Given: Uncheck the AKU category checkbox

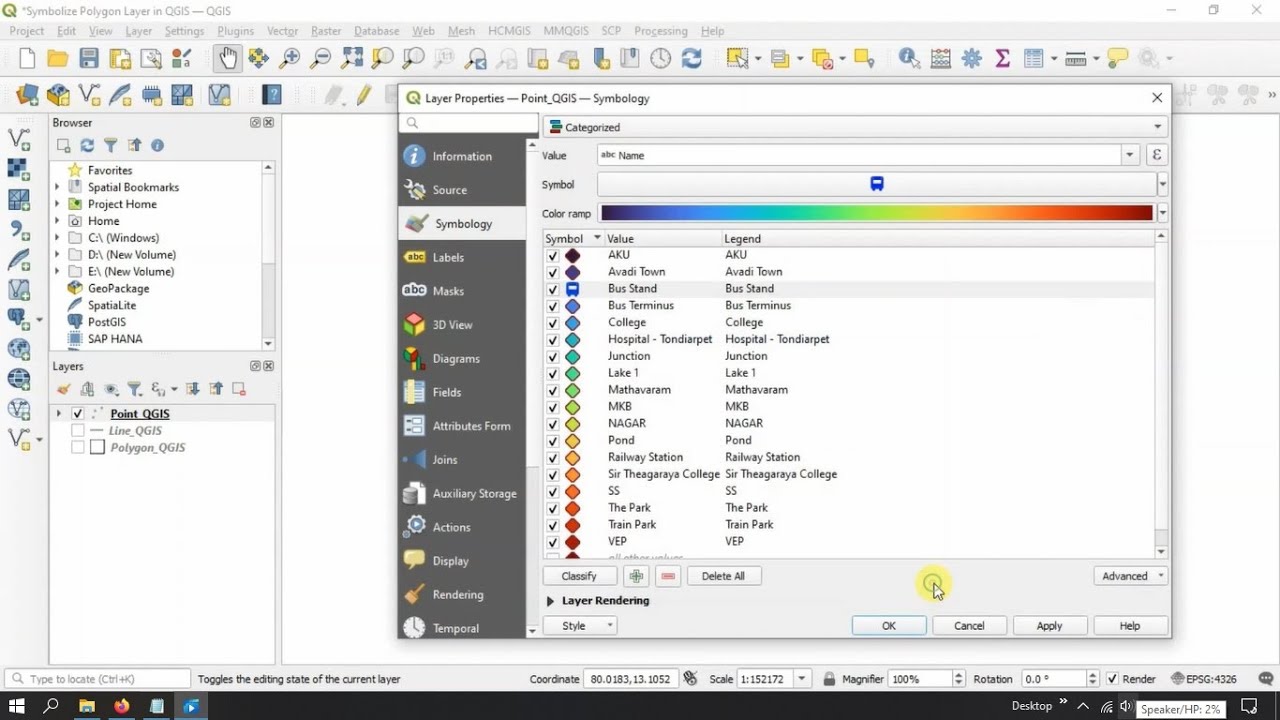Looking at the screenshot, I should click(553, 255).
